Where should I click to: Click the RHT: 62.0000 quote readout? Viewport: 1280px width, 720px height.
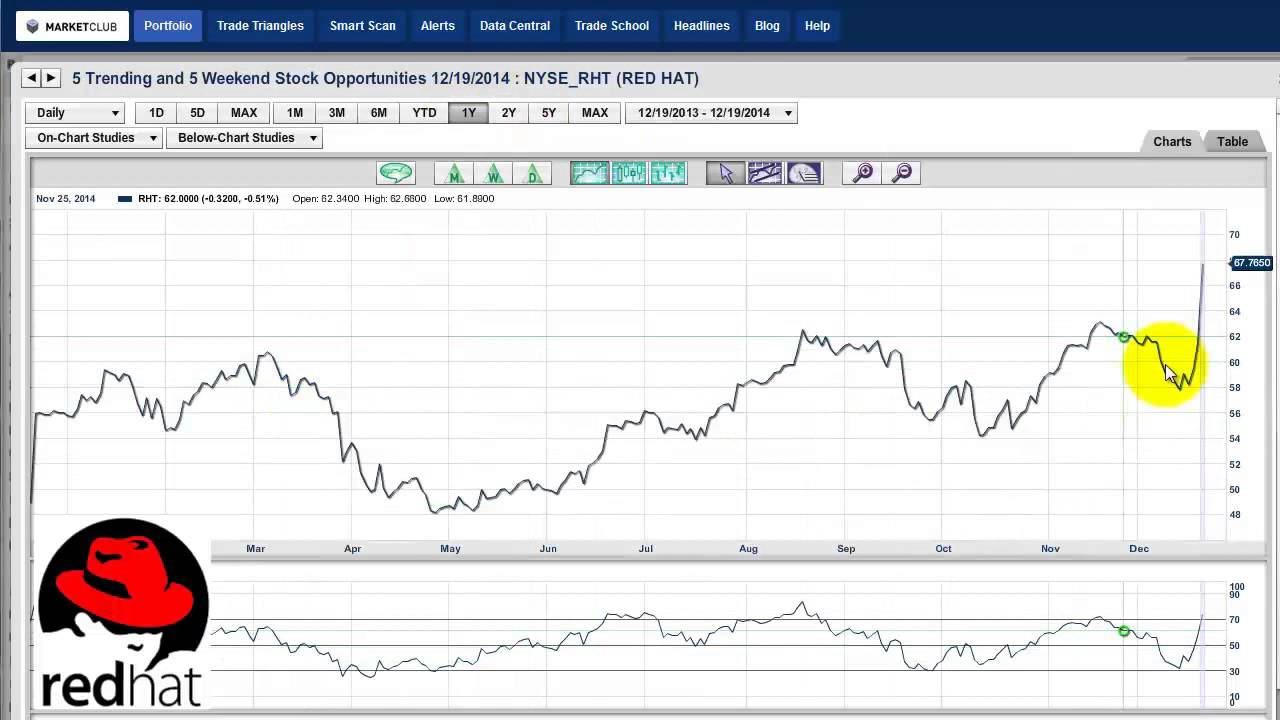point(208,198)
